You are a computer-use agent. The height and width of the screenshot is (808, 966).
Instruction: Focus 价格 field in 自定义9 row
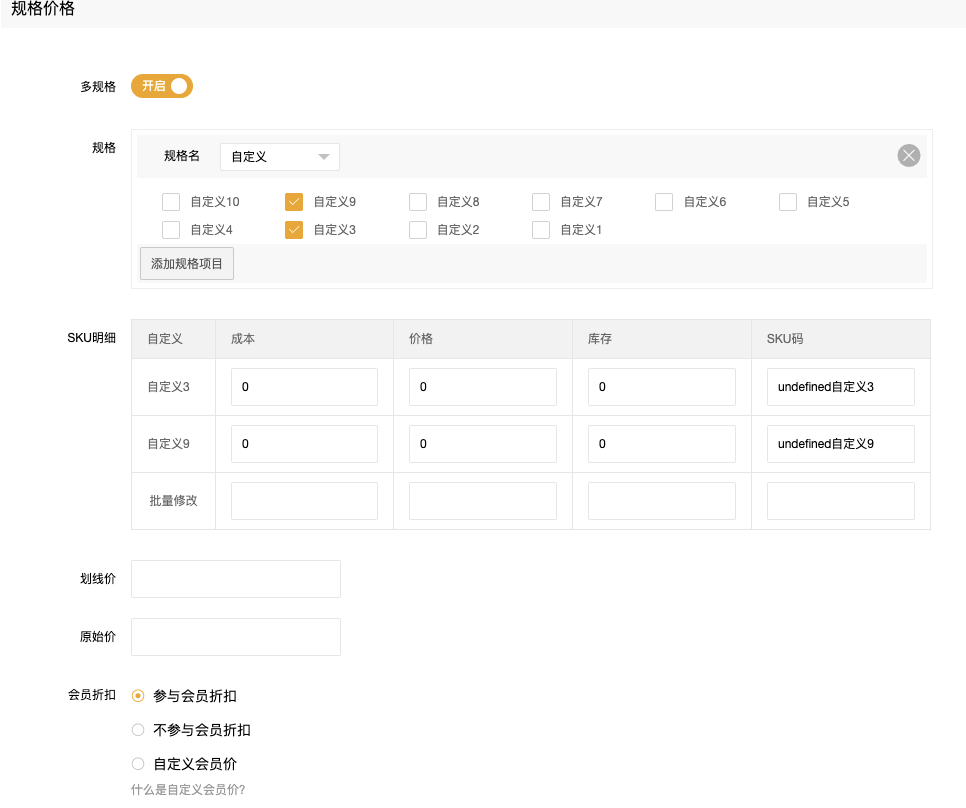click(x=483, y=444)
